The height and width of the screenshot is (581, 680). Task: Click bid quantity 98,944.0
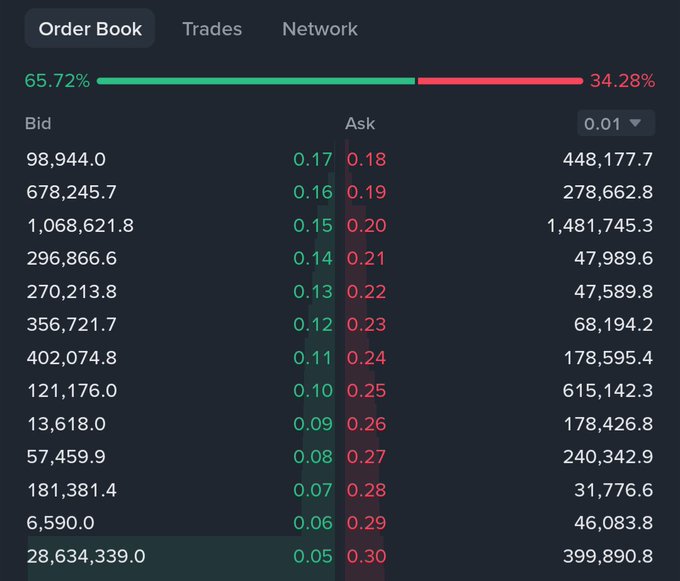66,159
